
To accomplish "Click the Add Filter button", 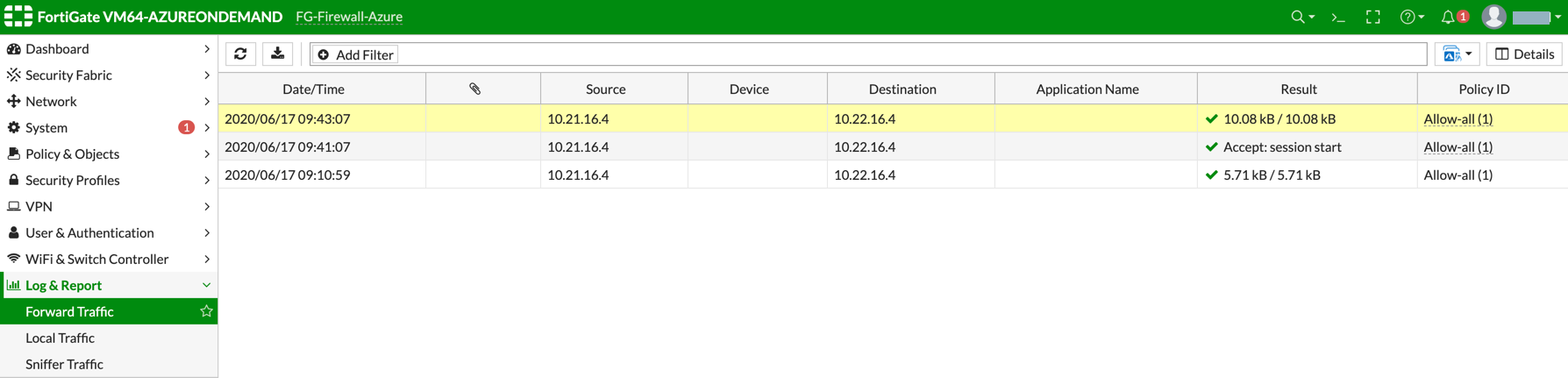I will tap(355, 54).
